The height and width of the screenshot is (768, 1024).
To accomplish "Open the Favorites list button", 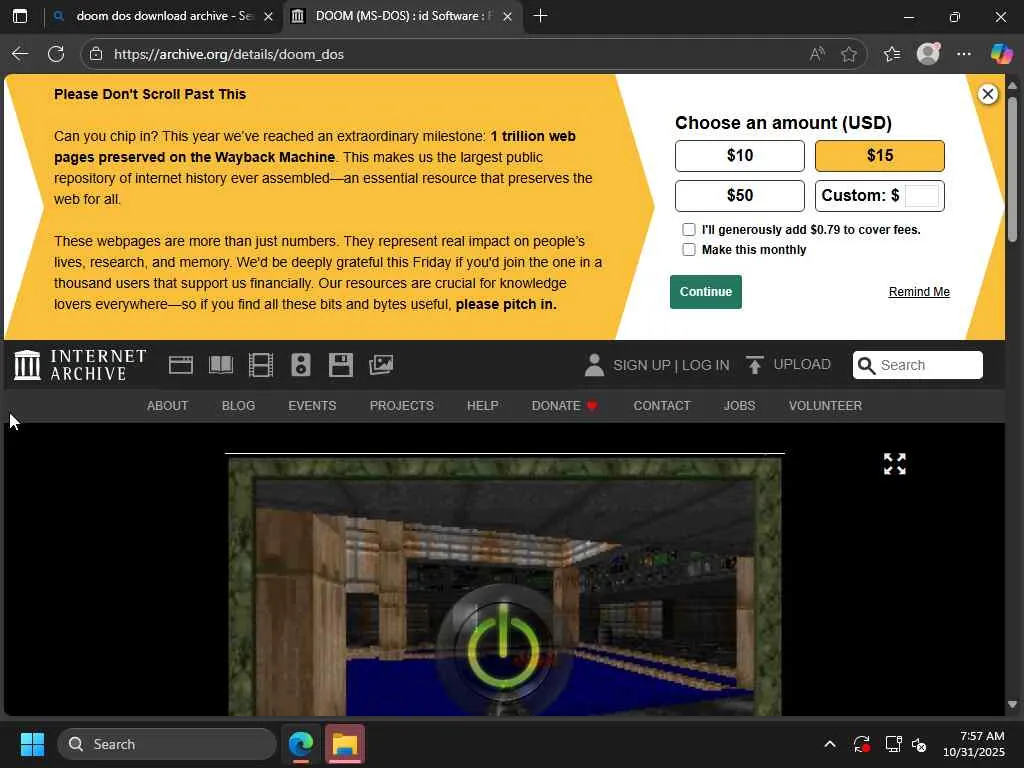I will coord(892,54).
